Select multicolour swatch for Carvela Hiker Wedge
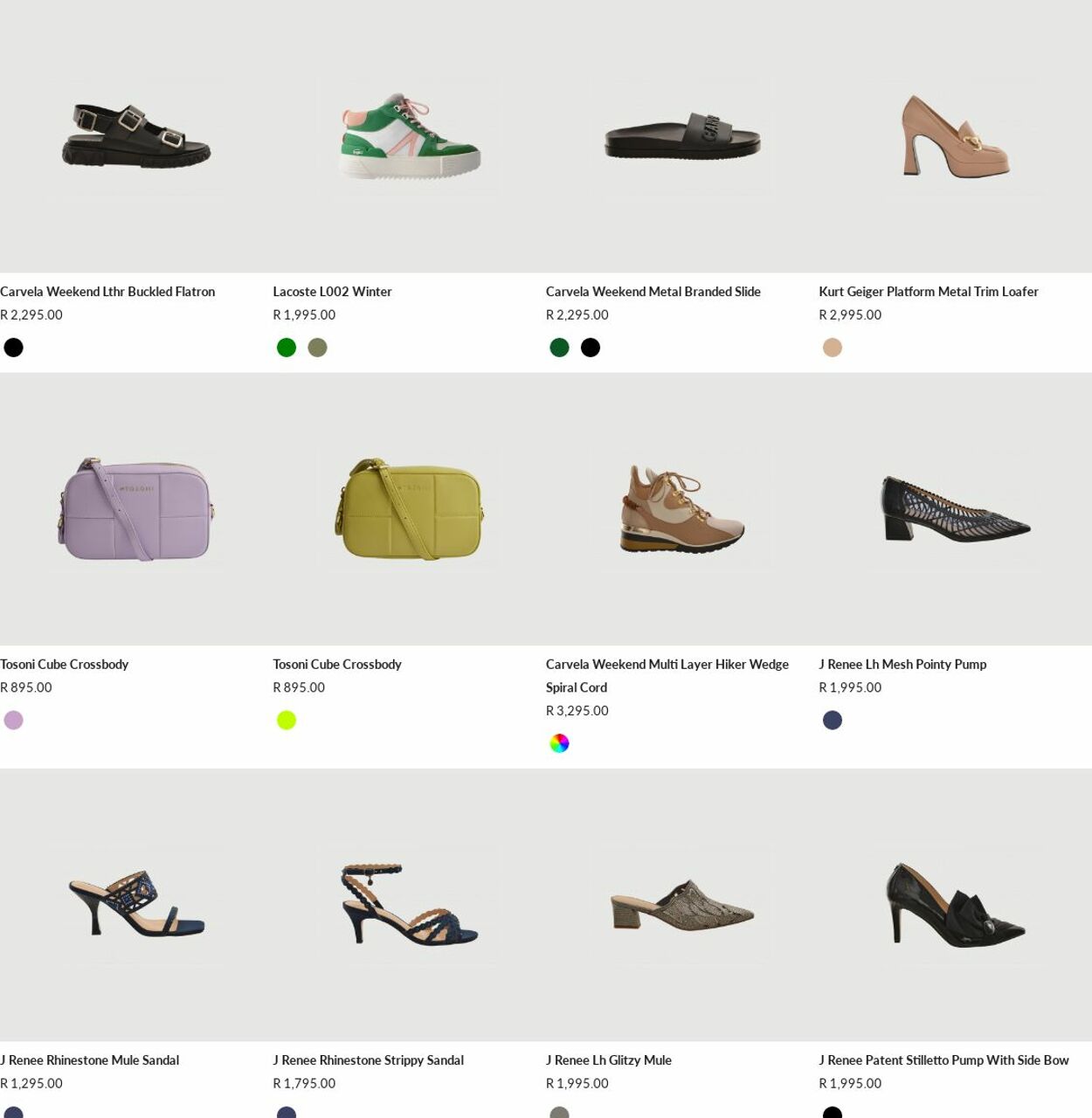This screenshot has width=1092, height=1118. click(x=560, y=743)
